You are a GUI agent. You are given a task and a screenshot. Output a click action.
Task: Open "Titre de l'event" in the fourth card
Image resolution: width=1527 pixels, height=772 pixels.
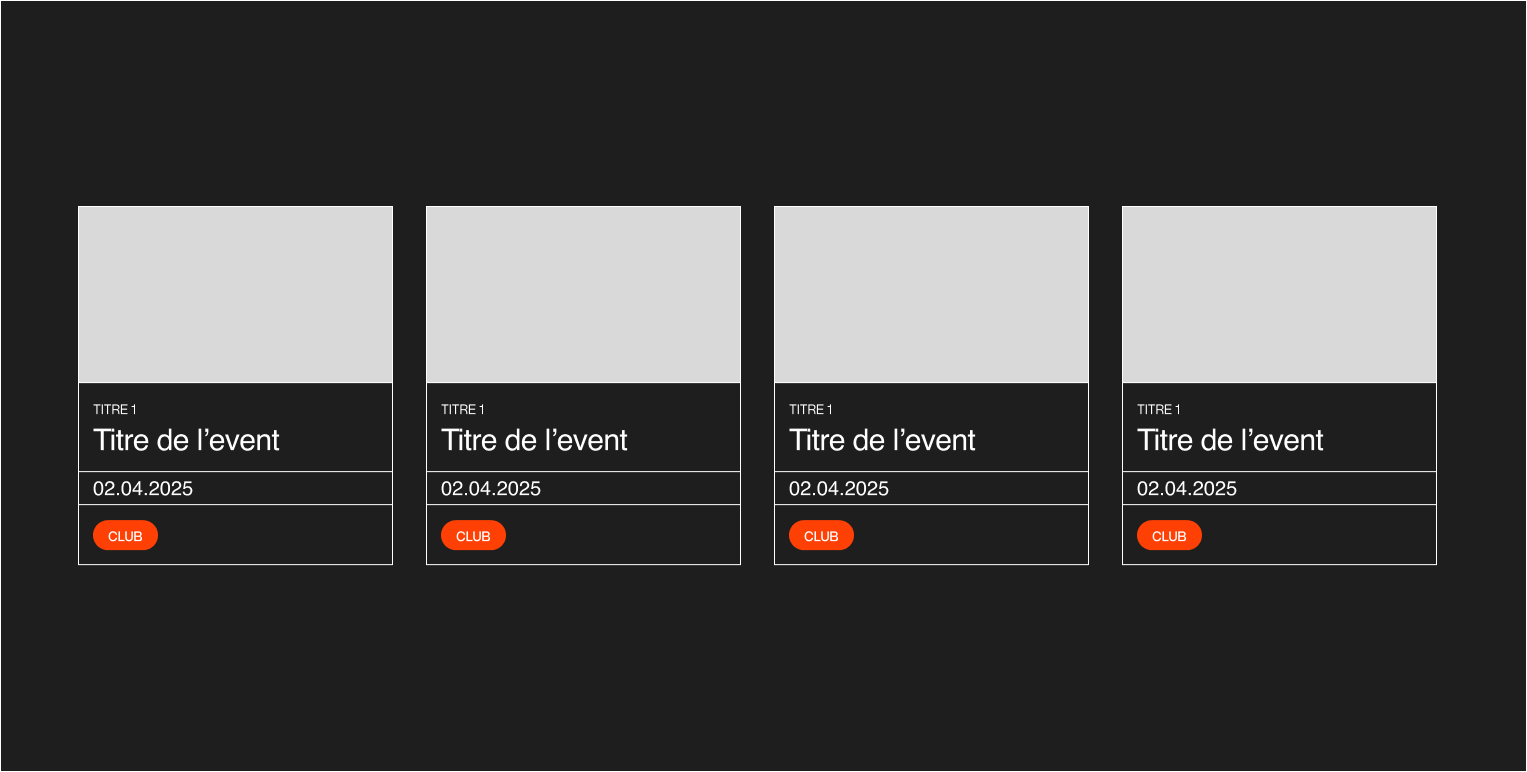point(1230,440)
